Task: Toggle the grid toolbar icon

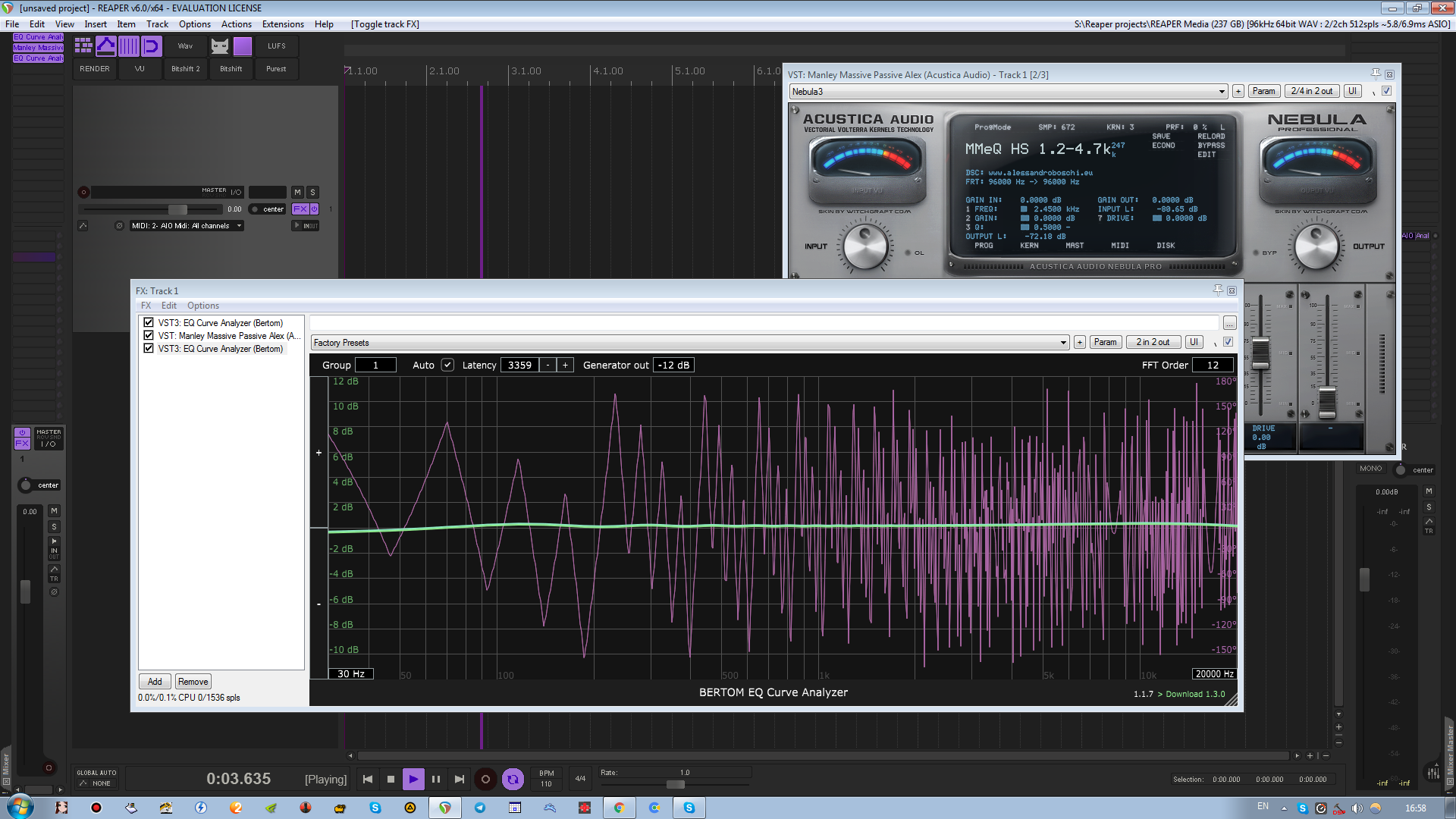Action: coord(83,46)
